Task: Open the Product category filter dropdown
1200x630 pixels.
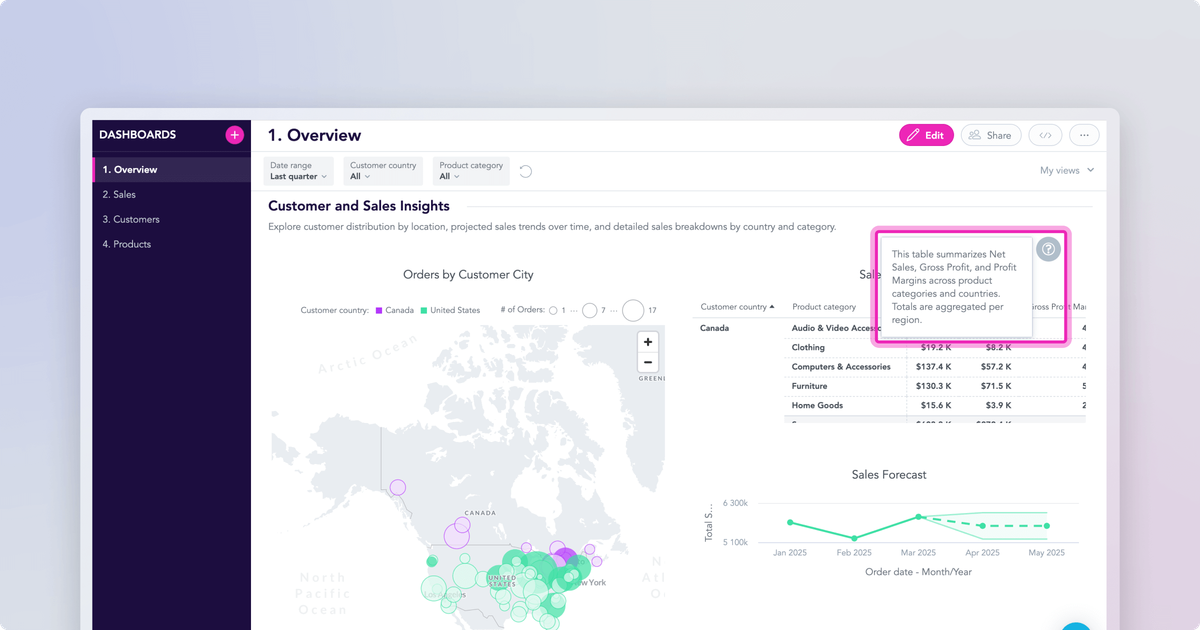Action: click(470, 171)
